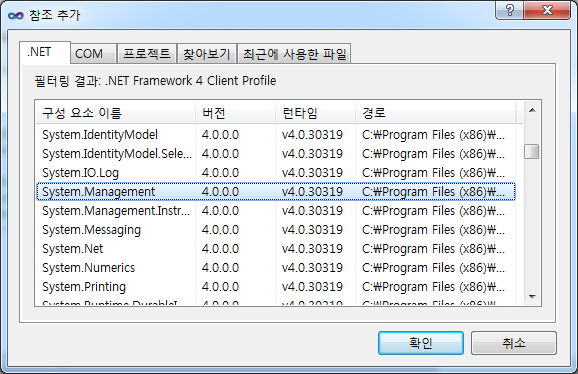Click path cell of System.Messaging row
The height and width of the screenshot is (374, 578).
(x=434, y=230)
